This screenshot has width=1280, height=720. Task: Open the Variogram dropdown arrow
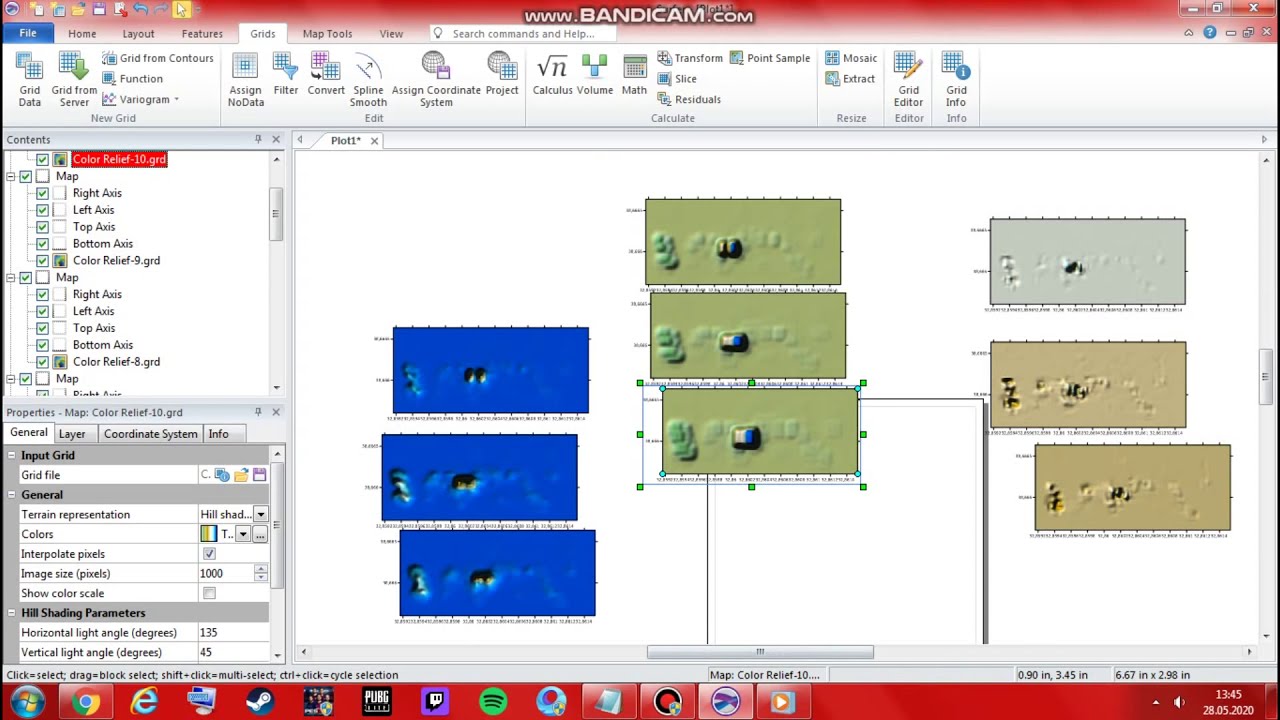click(x=176, y=99)
